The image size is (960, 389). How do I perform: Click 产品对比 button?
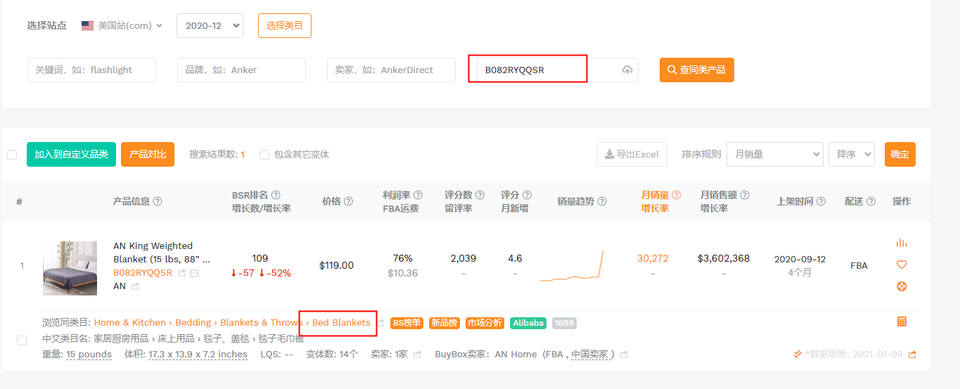click(x=148, y=154)
